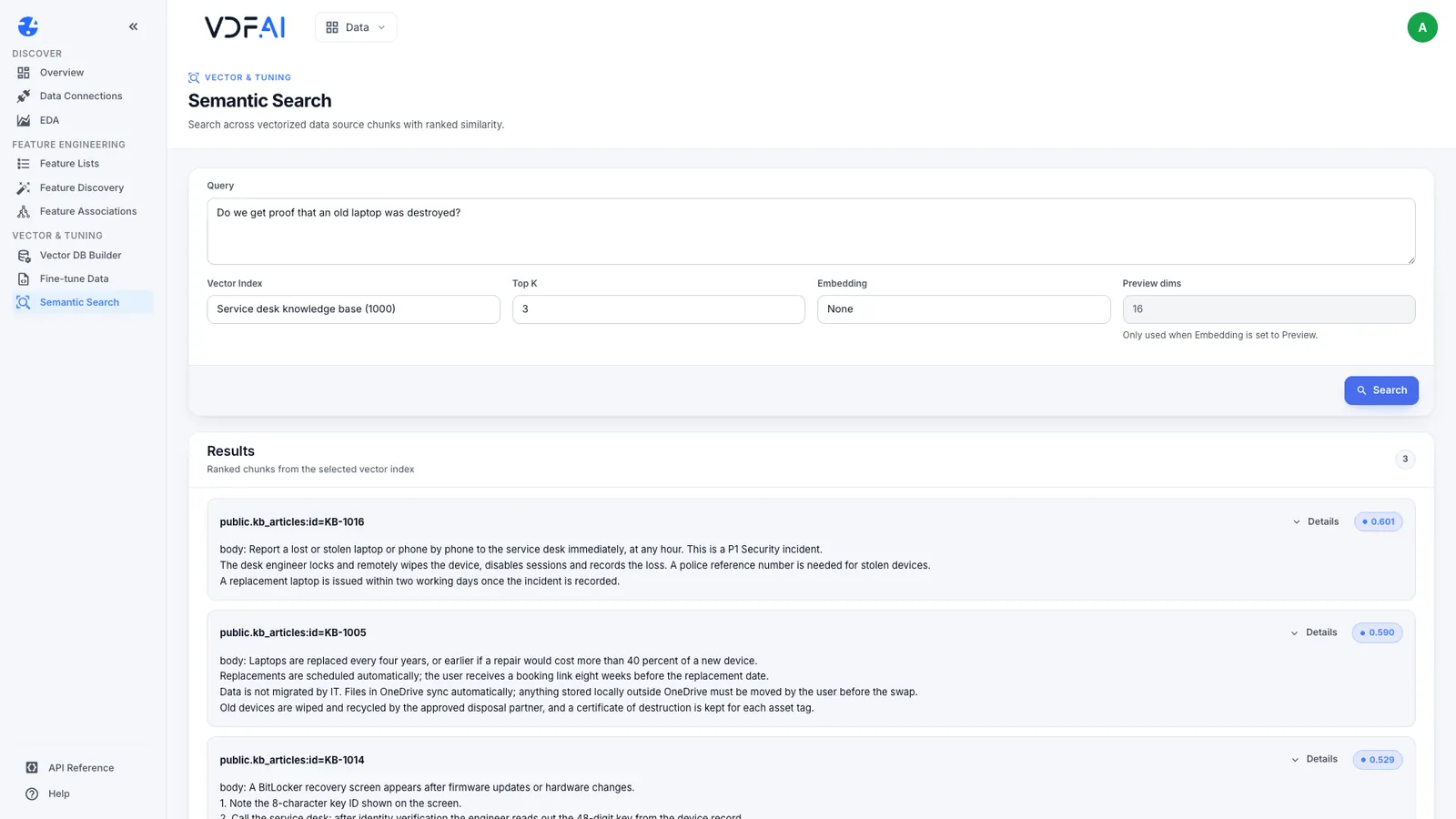The height and width of the screenshot is (819, 1456).
Task: Click the blue app logo in sidebar
Action: click(x=28, y=26)
